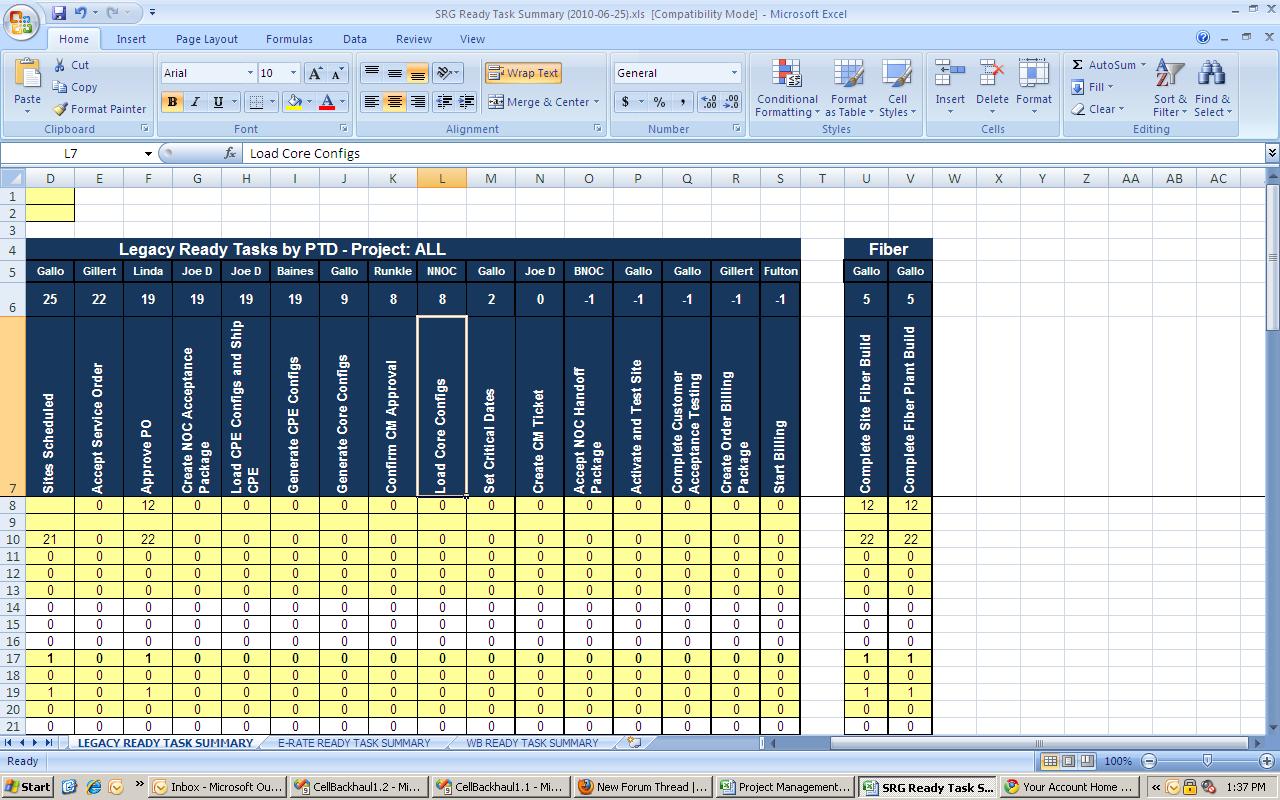This screenshot has height=800, width=1280.
Task: Open the Fill Color dropdown arrow
Action: 309,102
